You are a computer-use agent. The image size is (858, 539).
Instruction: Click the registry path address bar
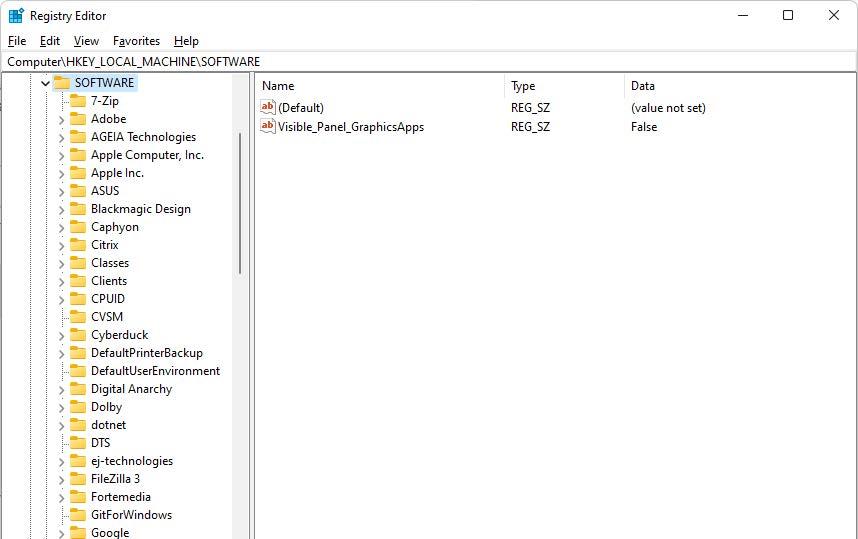pos(428,62)
